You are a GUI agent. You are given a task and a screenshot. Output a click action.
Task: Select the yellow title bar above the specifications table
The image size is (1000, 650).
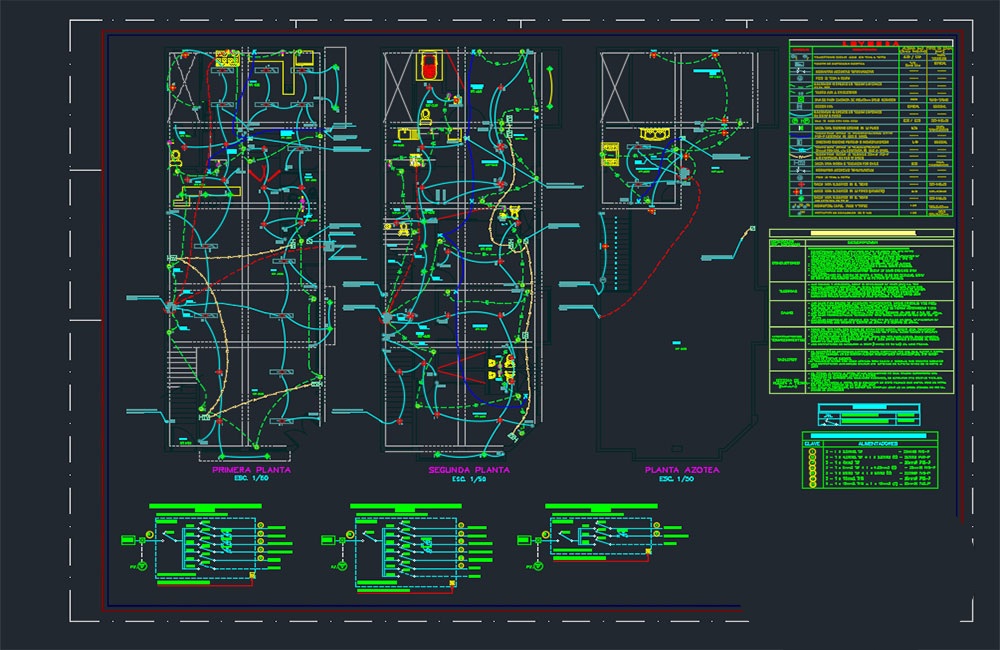coord(862,233)
